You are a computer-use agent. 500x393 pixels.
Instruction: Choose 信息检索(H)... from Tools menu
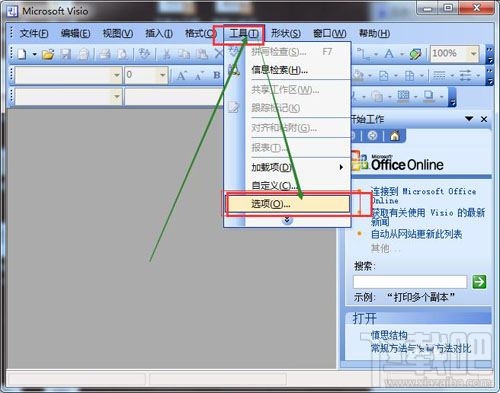(x=288, y=70)
